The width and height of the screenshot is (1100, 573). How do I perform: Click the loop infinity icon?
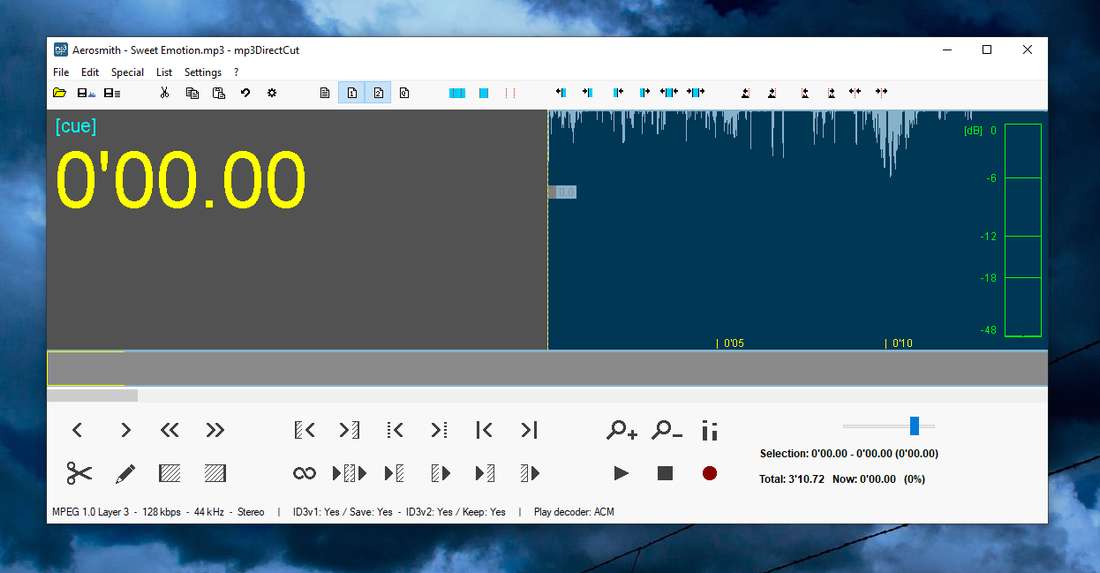pos(304,473)
